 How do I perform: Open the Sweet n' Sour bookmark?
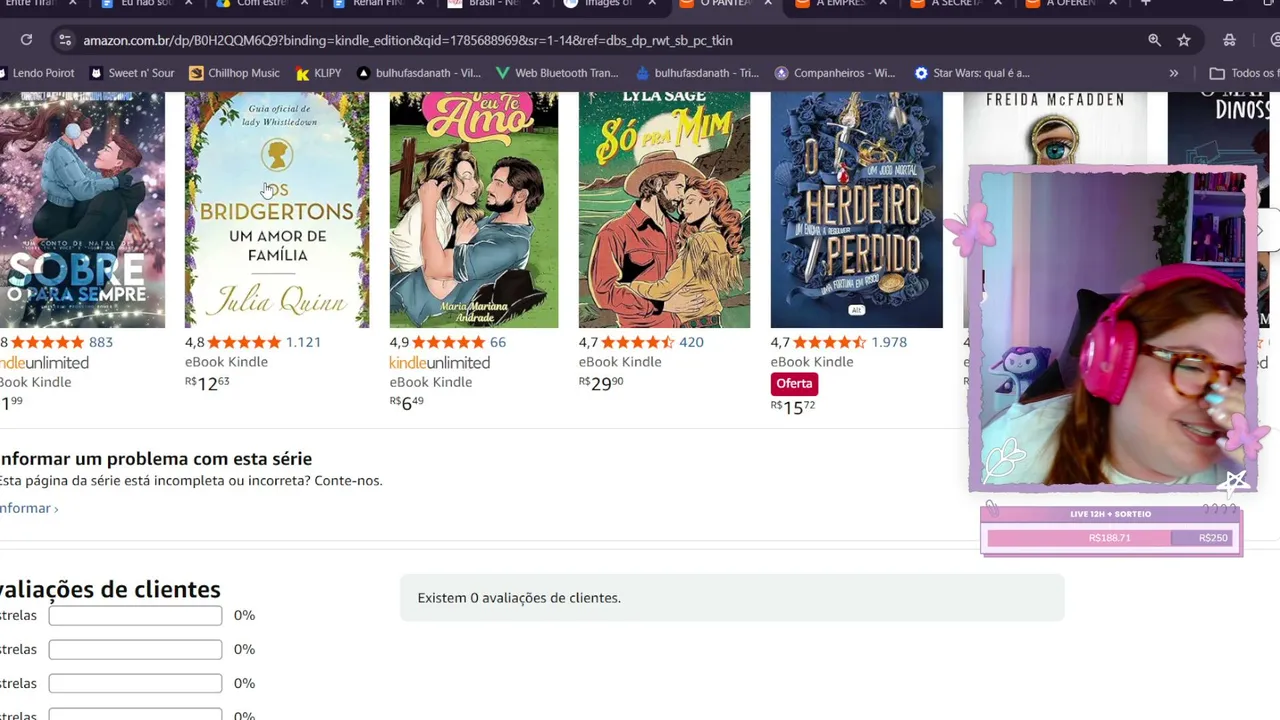point(132,73)
